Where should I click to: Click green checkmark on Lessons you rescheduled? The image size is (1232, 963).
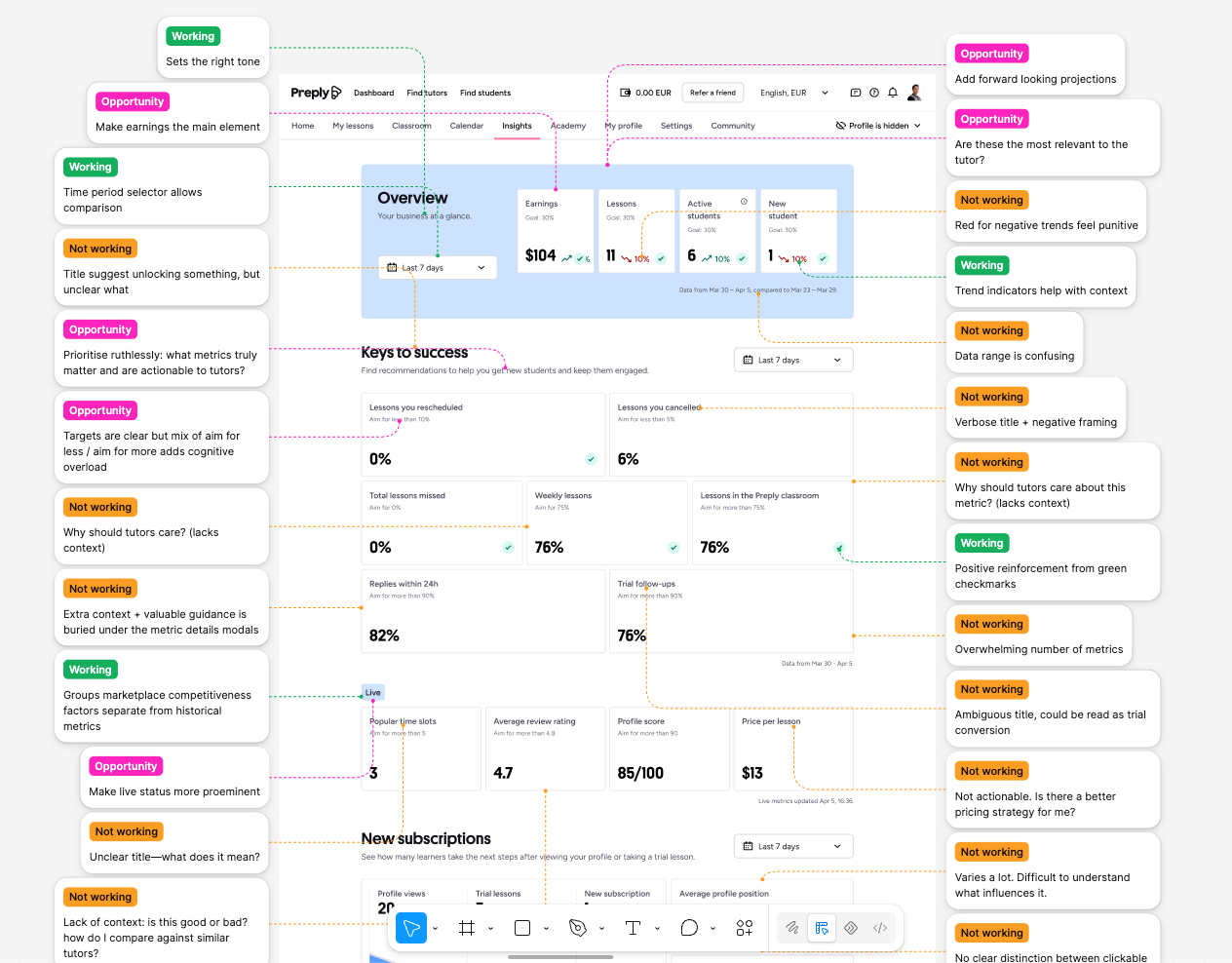pos(591,459)
